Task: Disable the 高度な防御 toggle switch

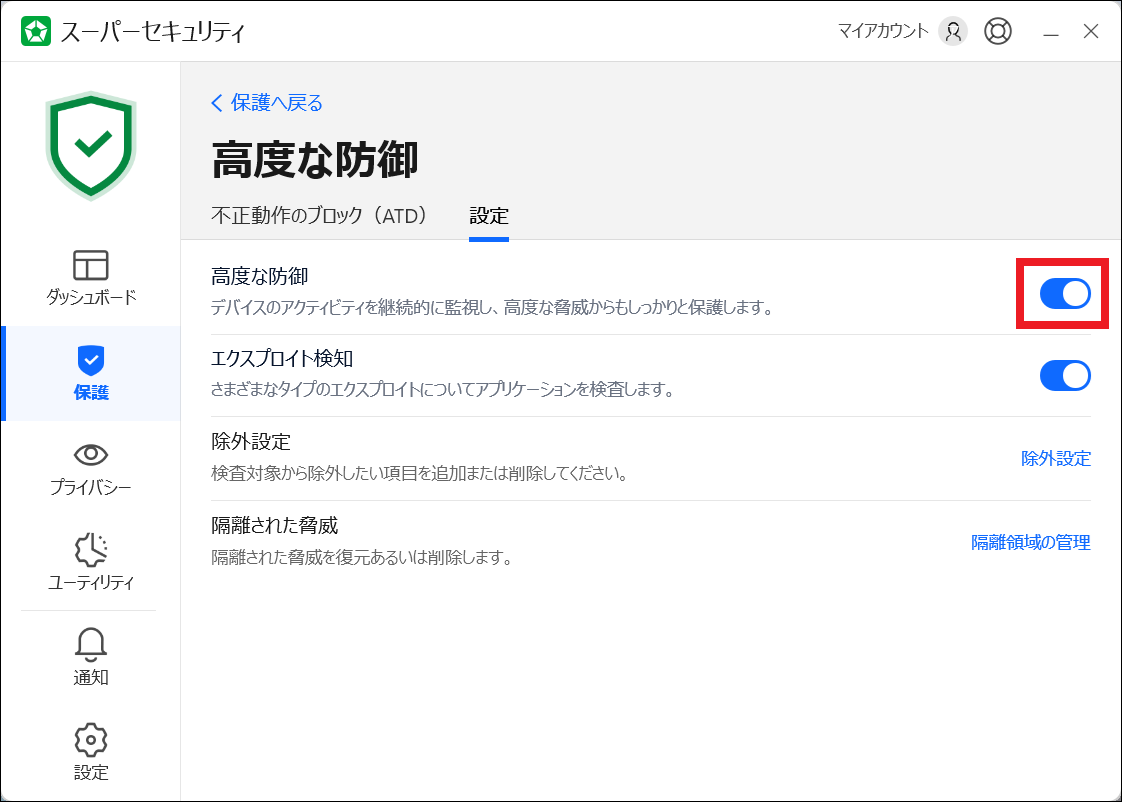Action: click(x=1065, y=293)
